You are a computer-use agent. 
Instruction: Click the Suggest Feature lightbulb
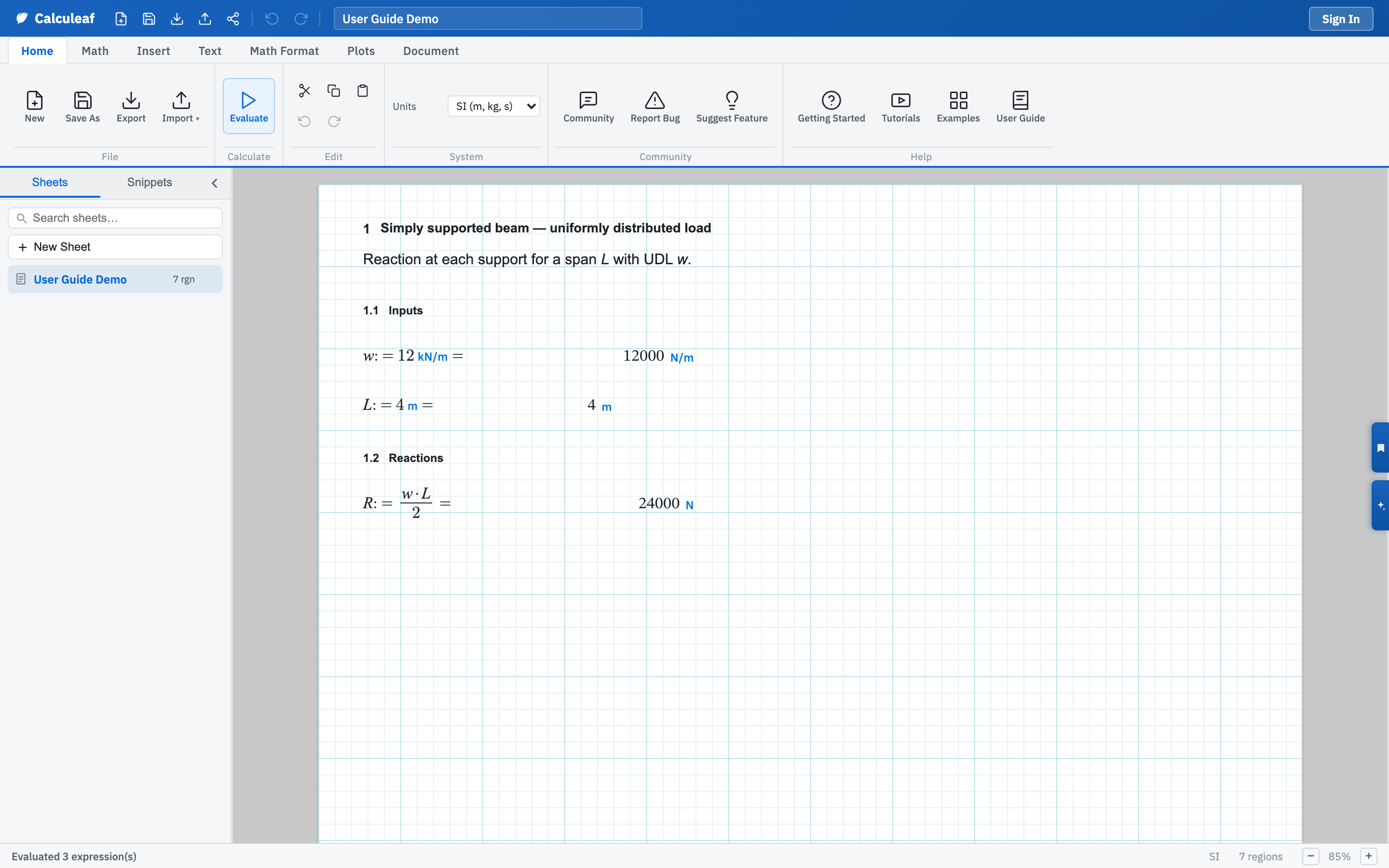732,106
